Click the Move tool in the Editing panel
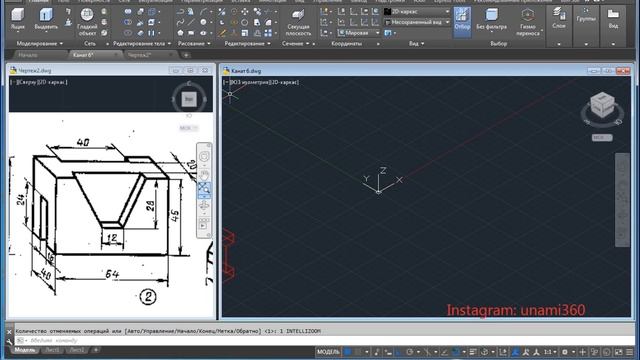The image size is (640, 360). click(x=244, y=11)
